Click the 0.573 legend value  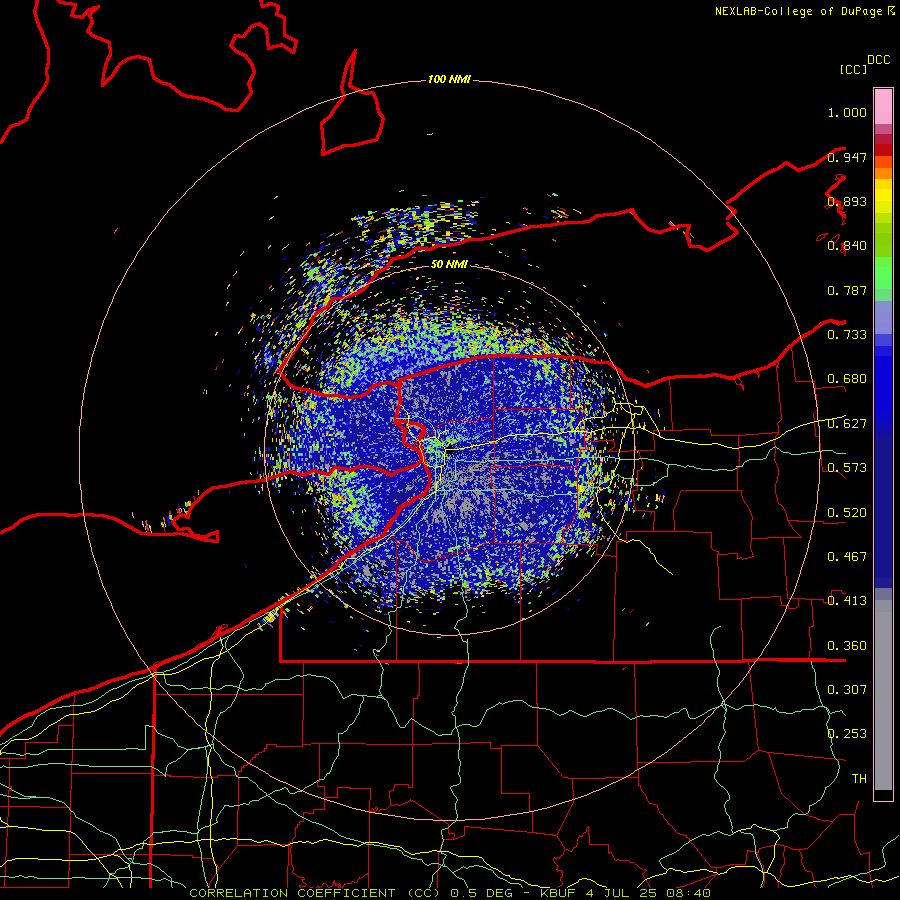coord(847,468)
